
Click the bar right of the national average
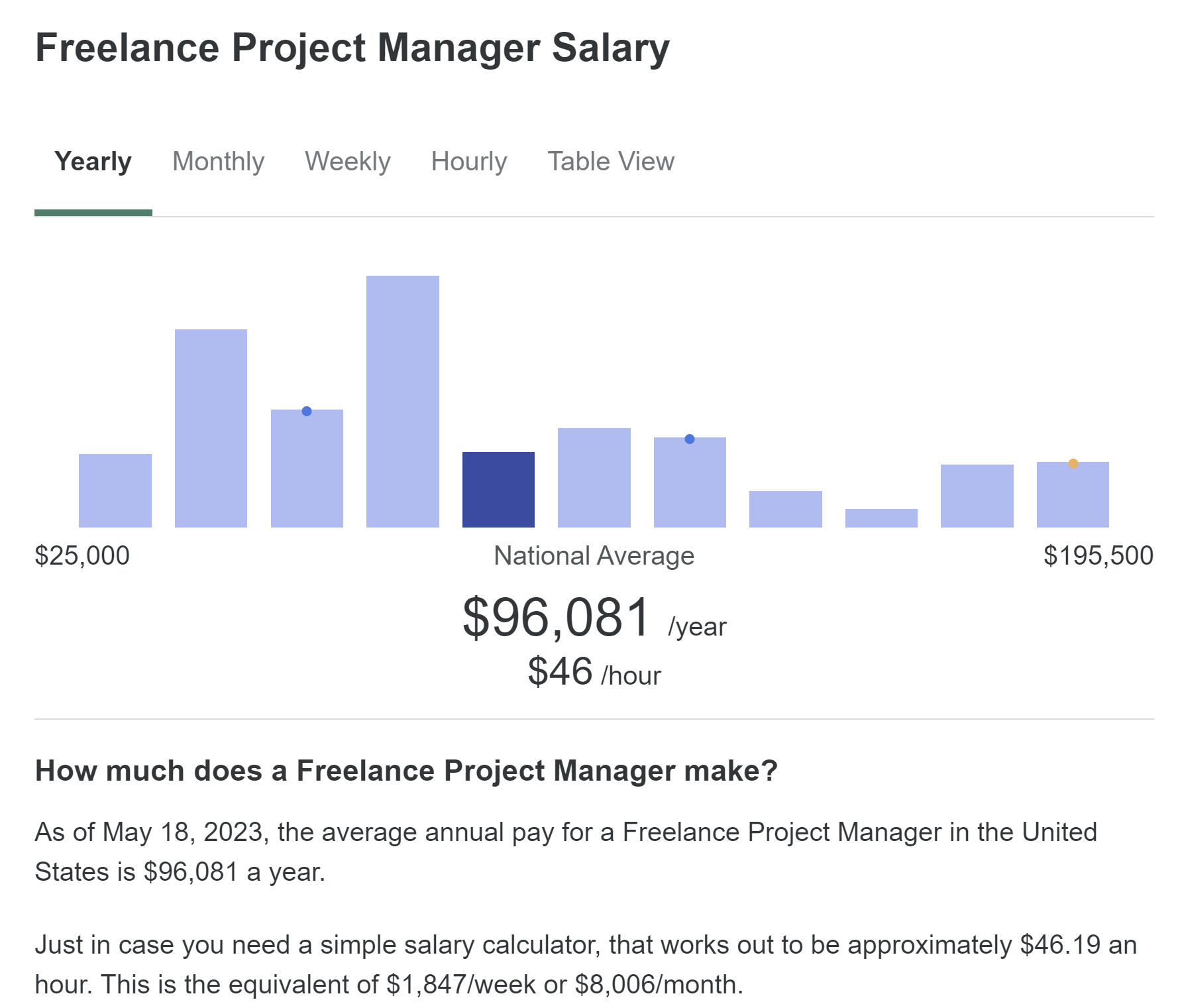(594, 478)
